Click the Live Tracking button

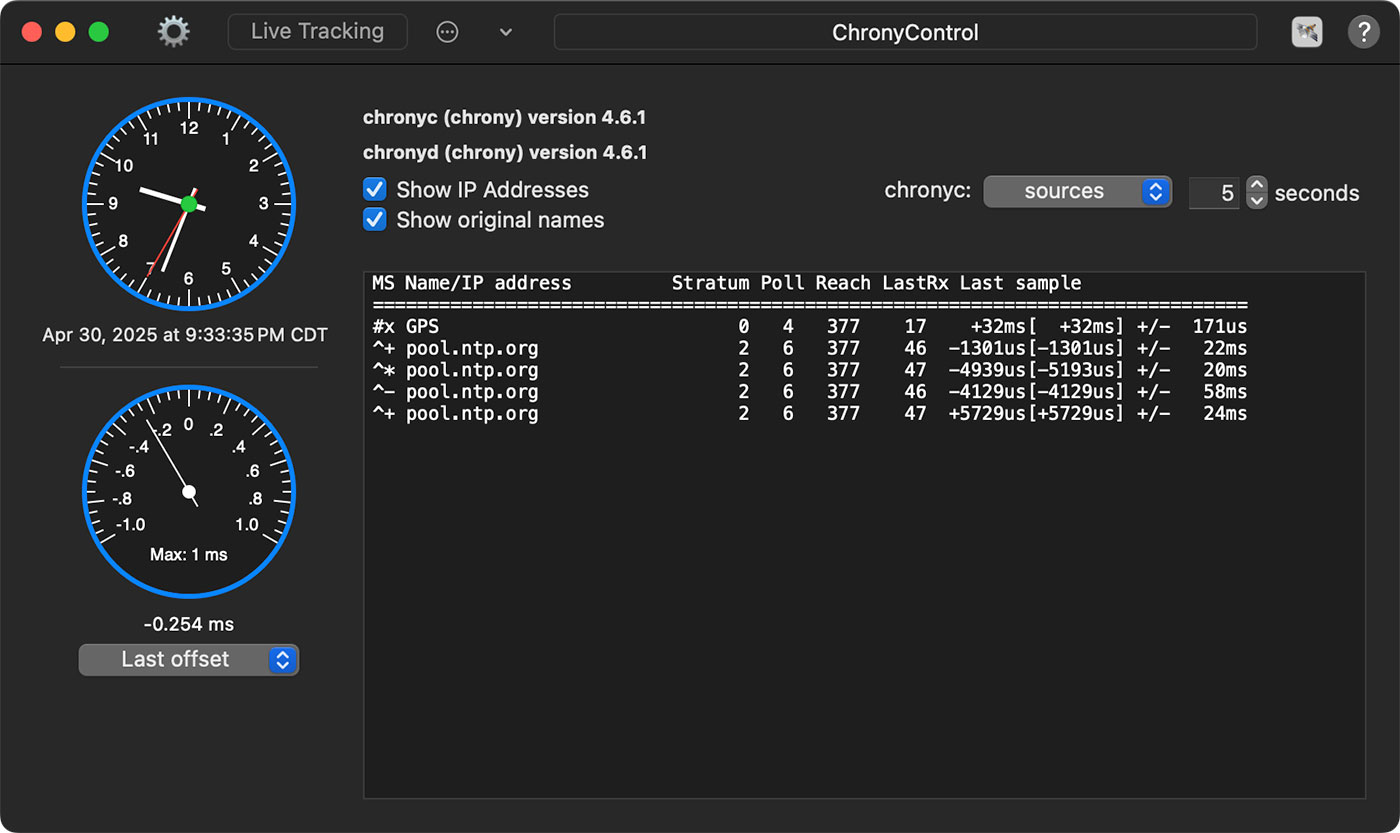pyautogui.click(x=317, y=32)
